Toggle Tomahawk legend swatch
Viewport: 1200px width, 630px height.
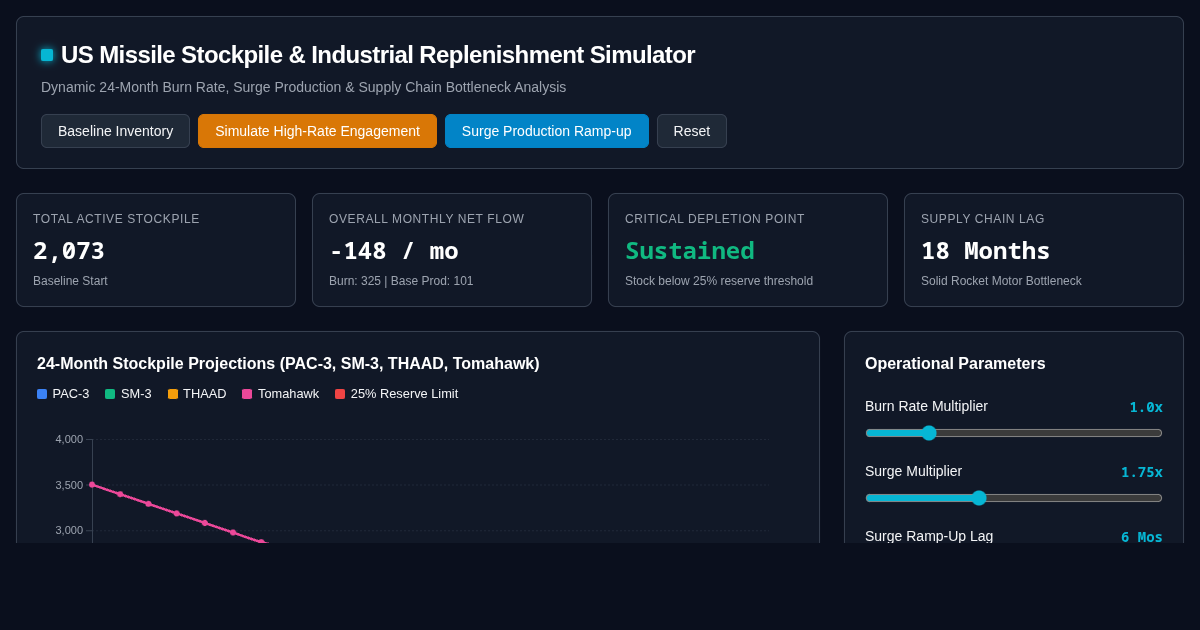(x=247, y=394)
